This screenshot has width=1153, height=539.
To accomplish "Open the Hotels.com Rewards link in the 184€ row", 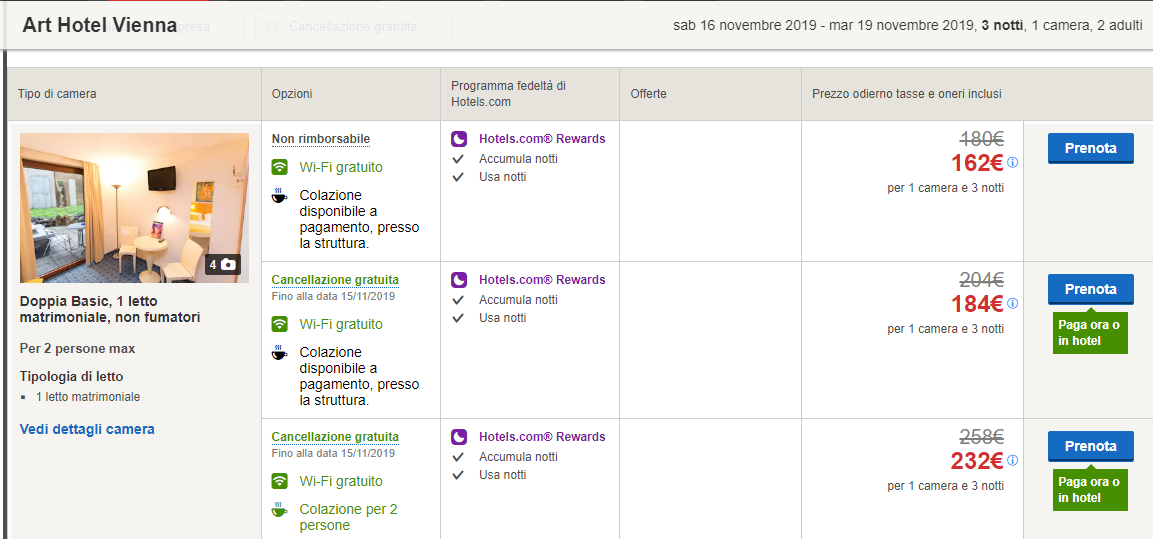I will coord(541,280).
